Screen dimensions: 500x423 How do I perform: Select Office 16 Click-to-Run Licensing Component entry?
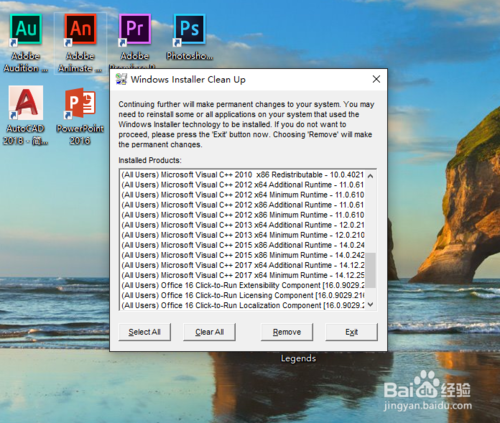242,295
